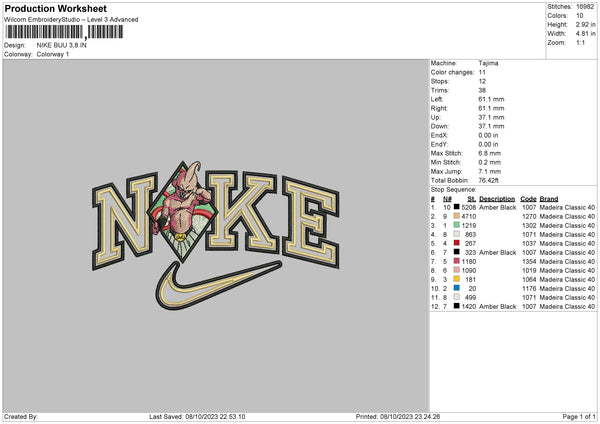Pick the green swatch beside stitch count 1219
Viewport: 600px width, 424px height.
pyautogui.click(x=457, y=225)
